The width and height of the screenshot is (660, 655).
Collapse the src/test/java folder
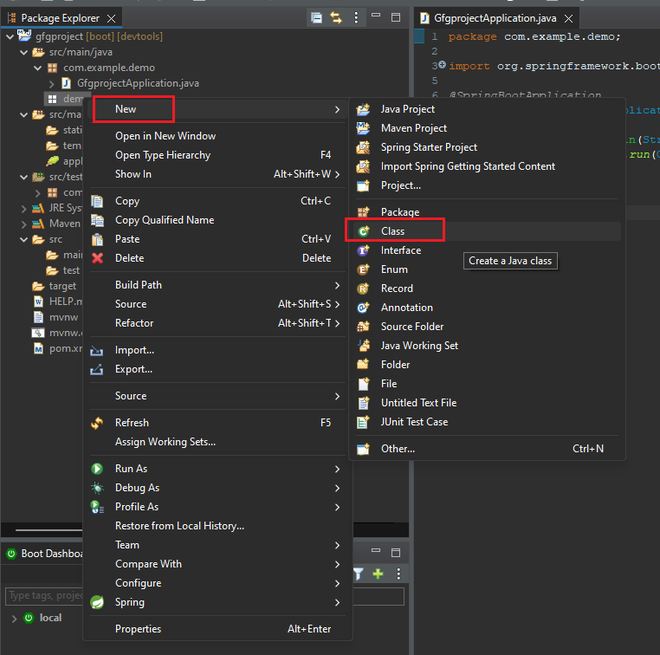24,177
